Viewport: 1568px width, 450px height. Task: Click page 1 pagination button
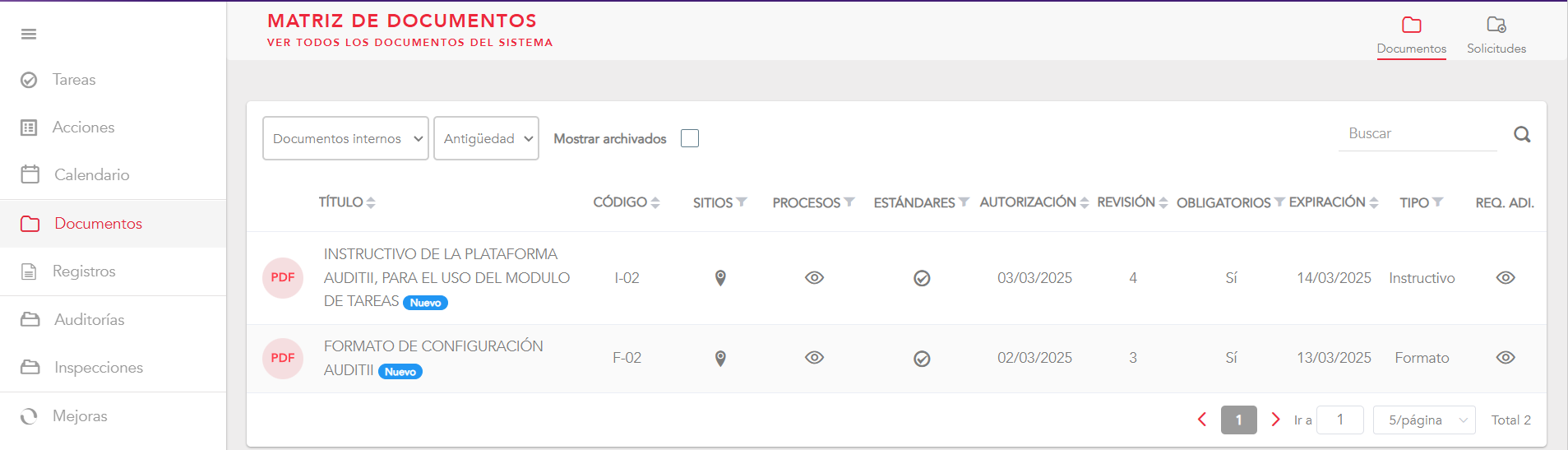click(x=1238, y=420)
